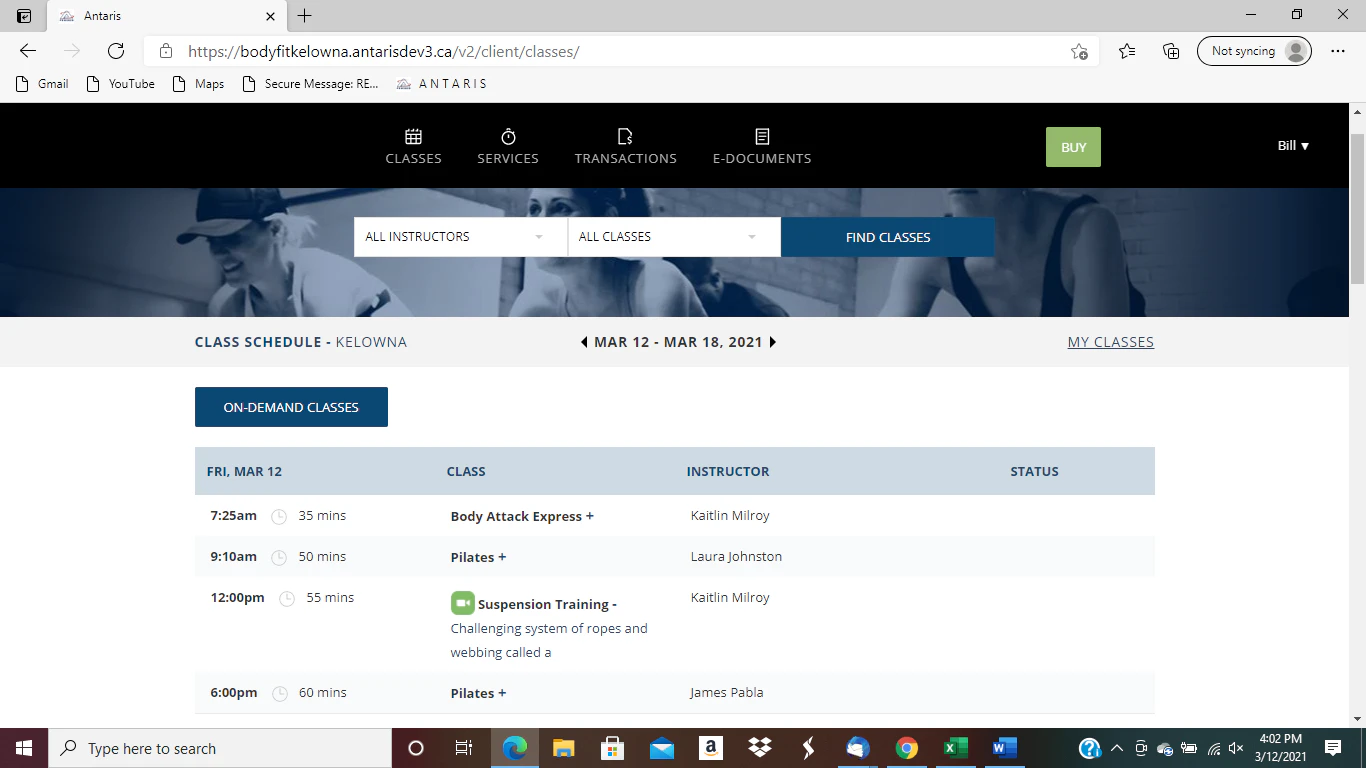Open the Bill user account menu

pos(1293,146)
